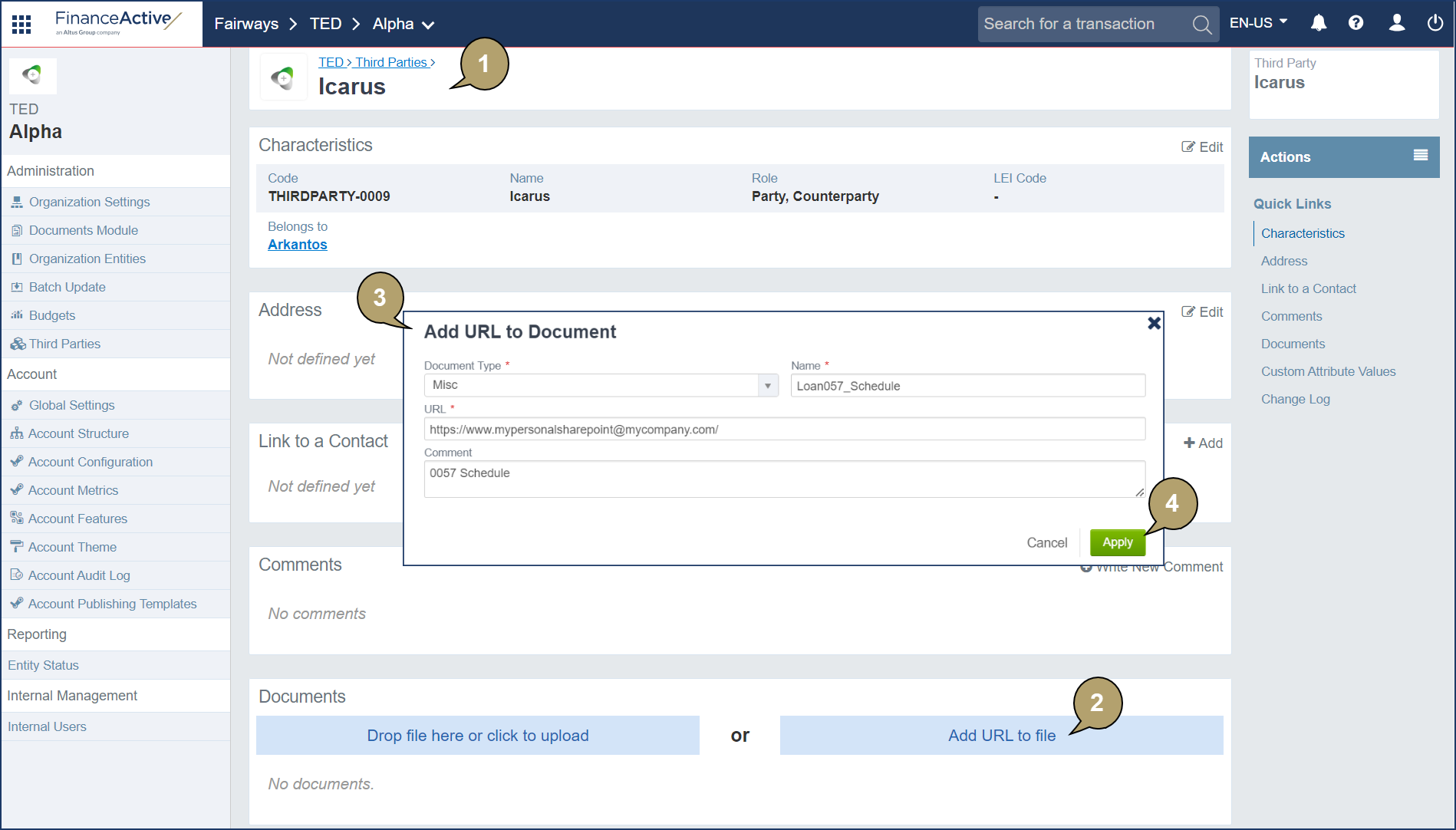Click the Global Settings gear icon
This screenshot has width=1456, height=830.
(x=17, y=405)
